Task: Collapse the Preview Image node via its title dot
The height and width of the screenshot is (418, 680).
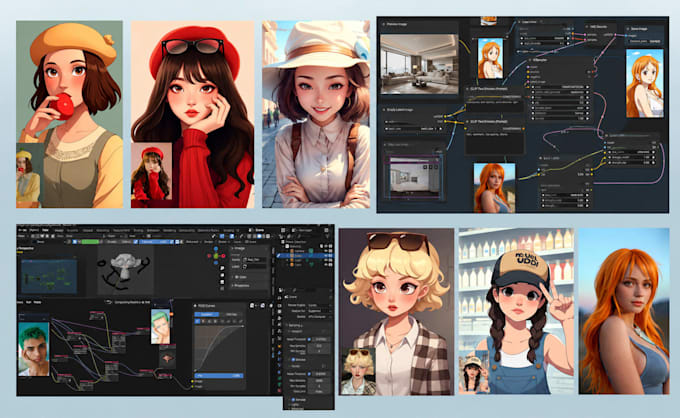Action: pos(383,24)
